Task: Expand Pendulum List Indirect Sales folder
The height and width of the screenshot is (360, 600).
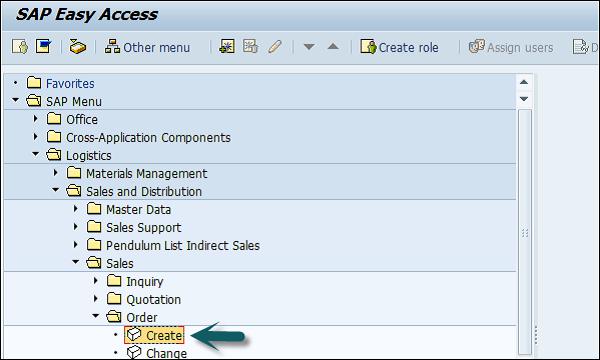Action: click(x=76, y=244)
